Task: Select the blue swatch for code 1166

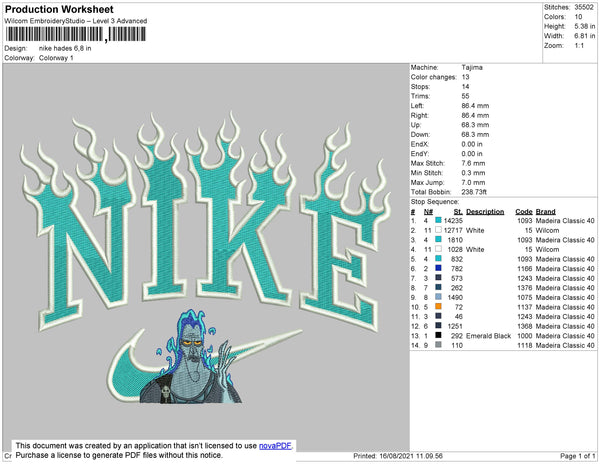Action: click(438, 268)
